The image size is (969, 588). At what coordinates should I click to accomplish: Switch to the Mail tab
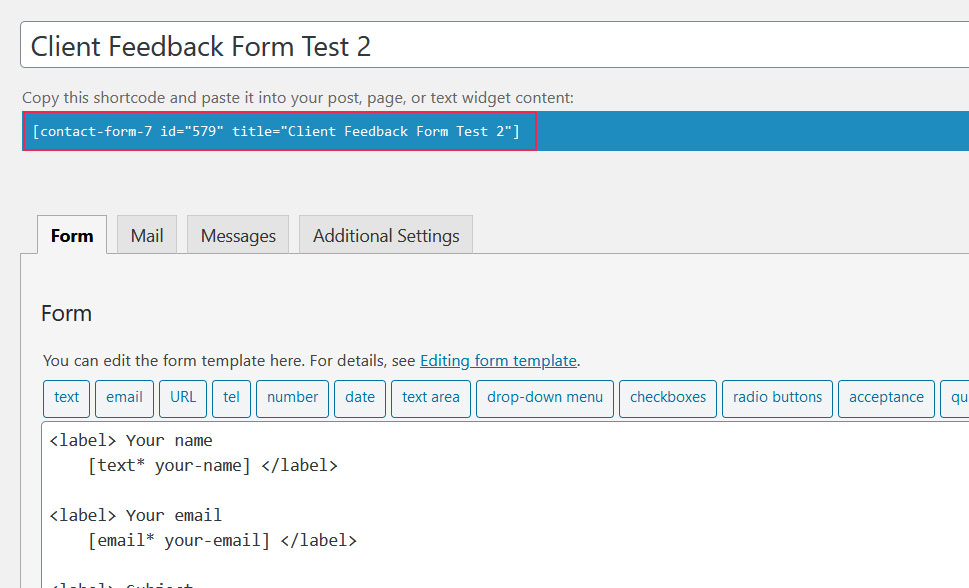point(146,234)
